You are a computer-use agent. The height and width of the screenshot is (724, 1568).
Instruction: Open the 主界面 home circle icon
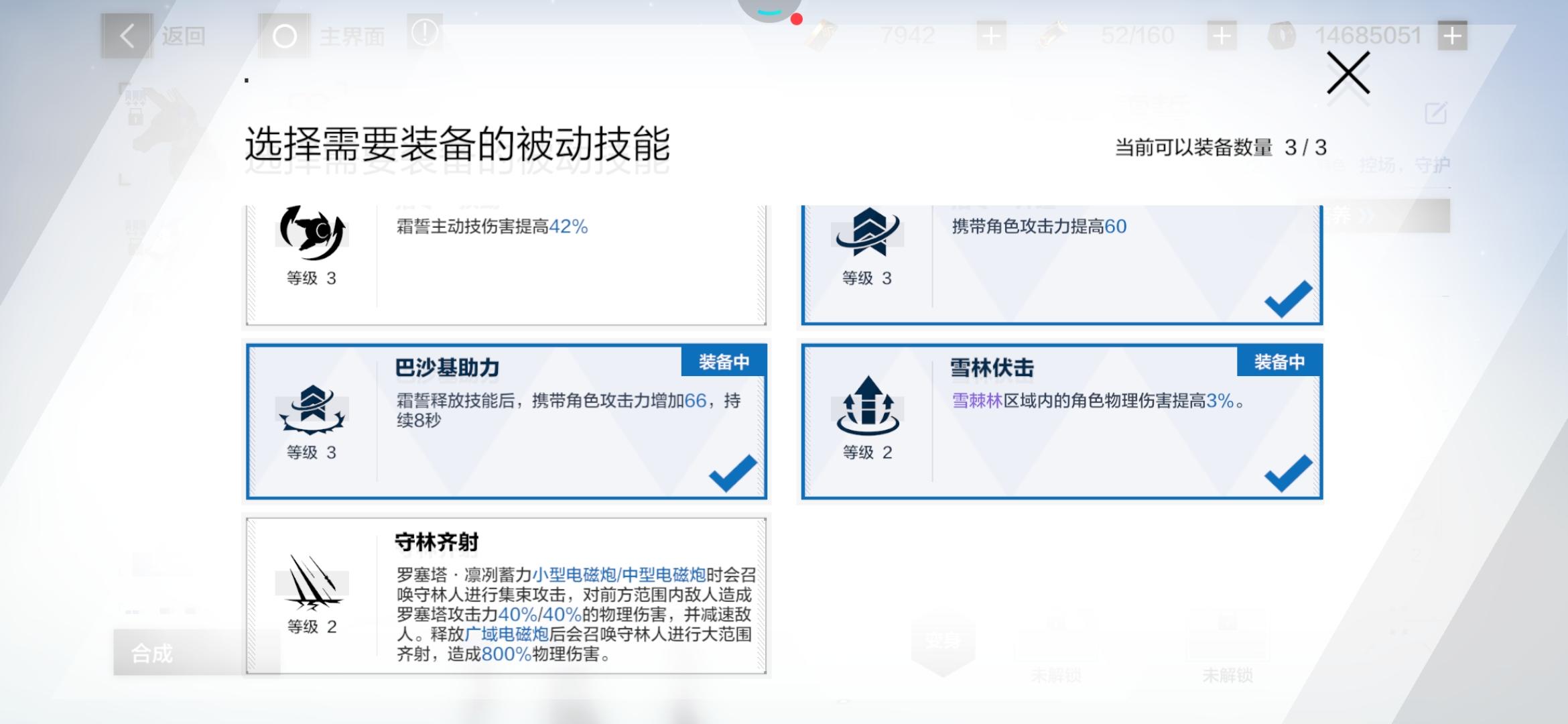(x=284, y=36)
